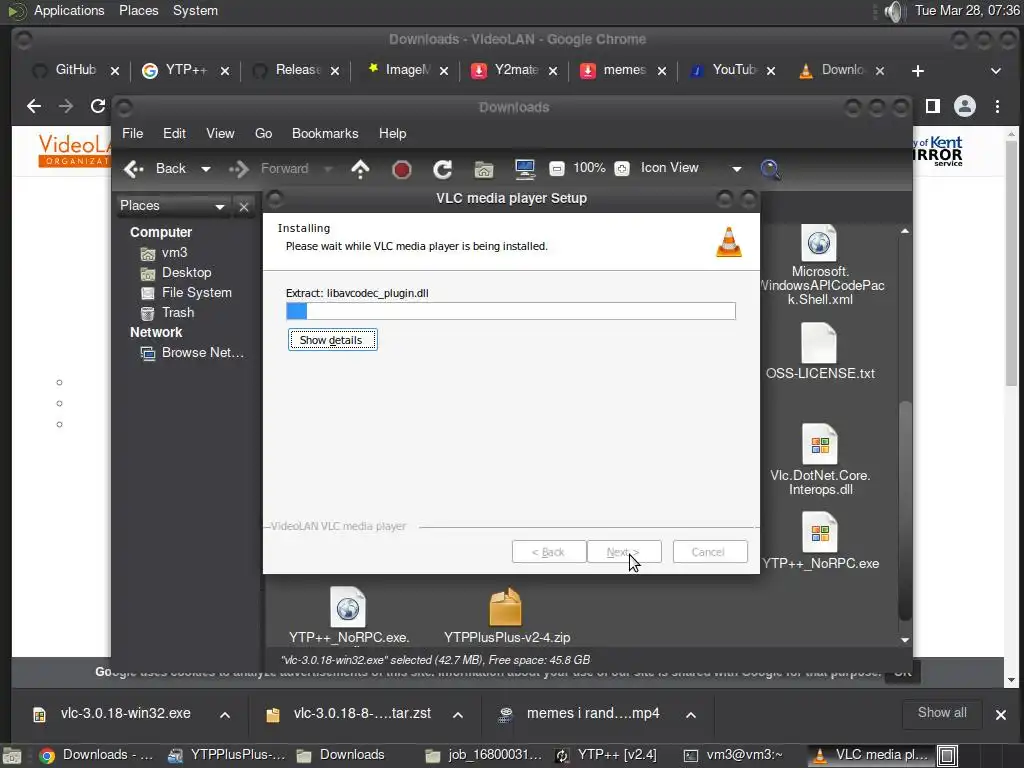Select the YTP++_NoRPC.exe. config file icon
The height and width of the screenshot is (768, 1024).
click(348, 607)
